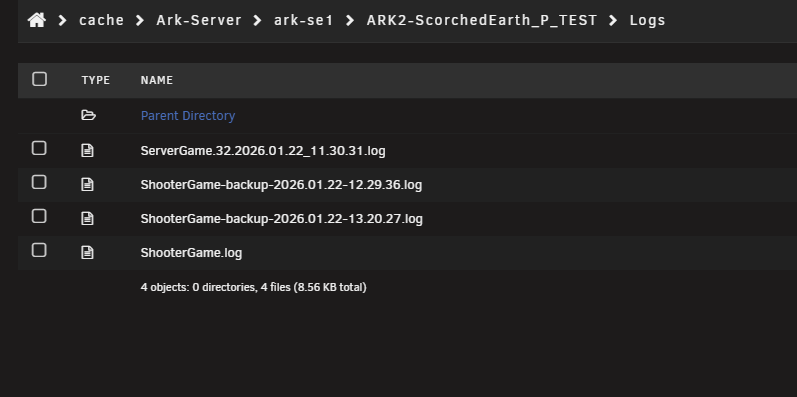Sort by NAME column header

[157, 80]
